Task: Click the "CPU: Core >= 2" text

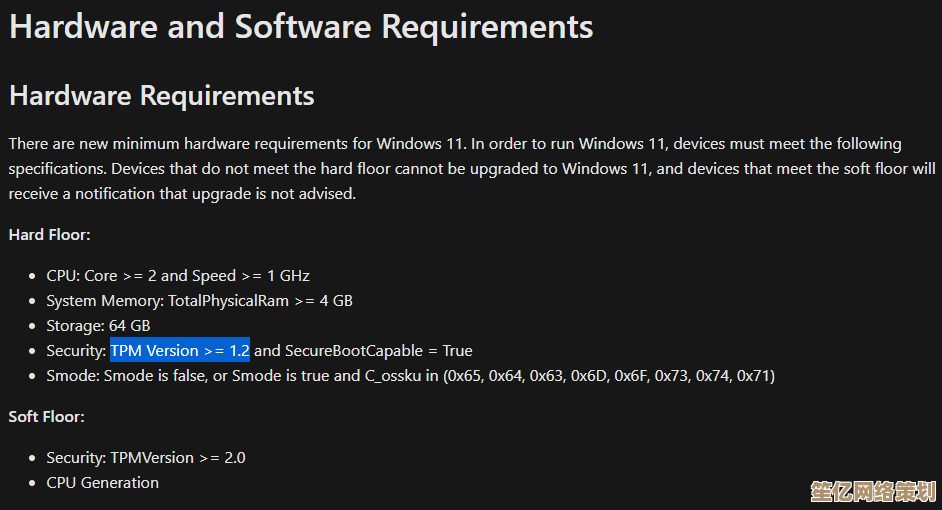Action: click(101, 275)
